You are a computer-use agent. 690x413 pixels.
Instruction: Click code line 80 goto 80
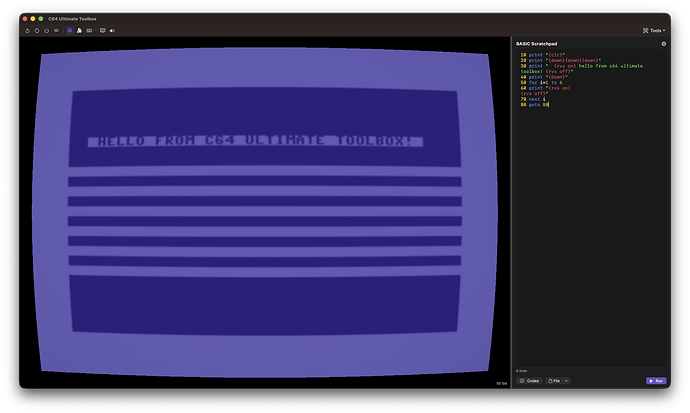535,105
